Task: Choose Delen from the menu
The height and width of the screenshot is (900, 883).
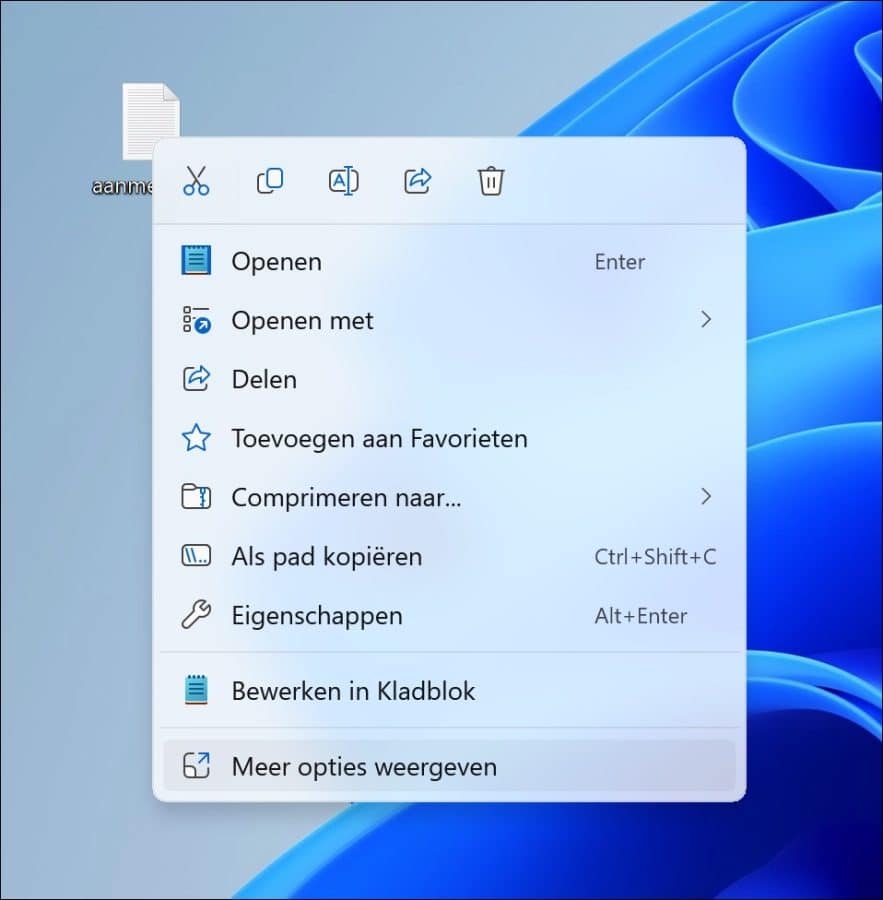Action: (263, 379)
